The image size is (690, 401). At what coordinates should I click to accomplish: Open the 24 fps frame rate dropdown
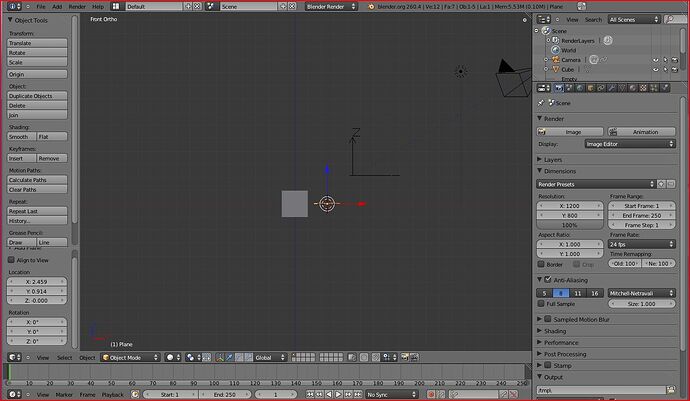tap(642, 244)
